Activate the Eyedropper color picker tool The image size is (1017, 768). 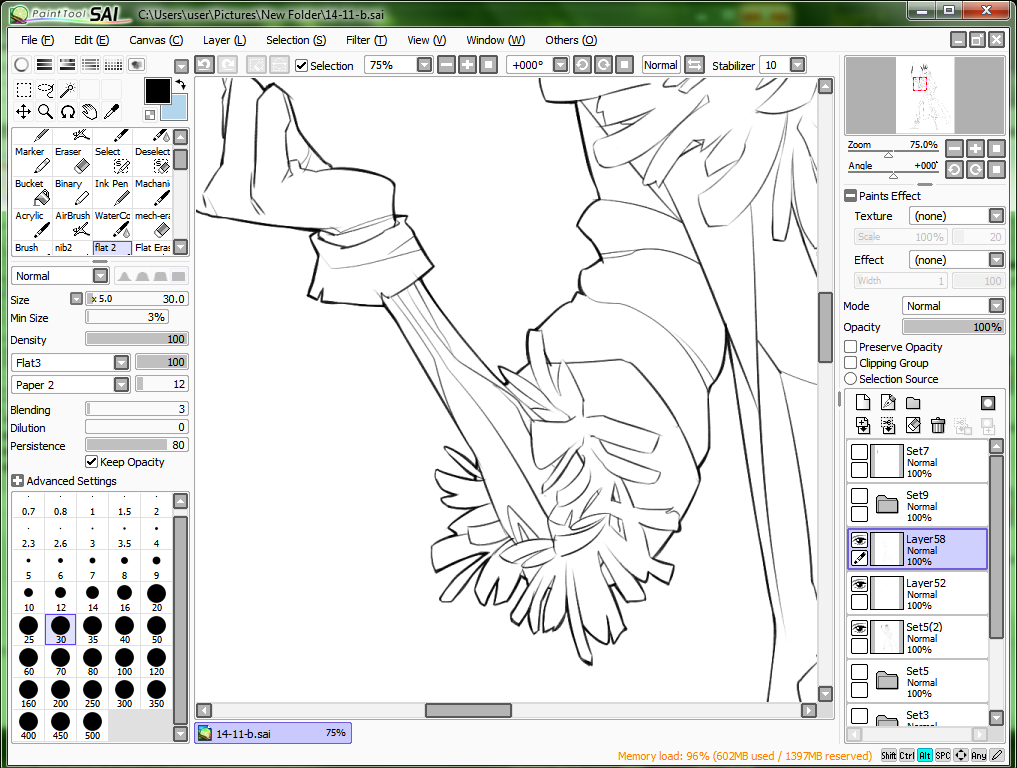tap(111, 112)
